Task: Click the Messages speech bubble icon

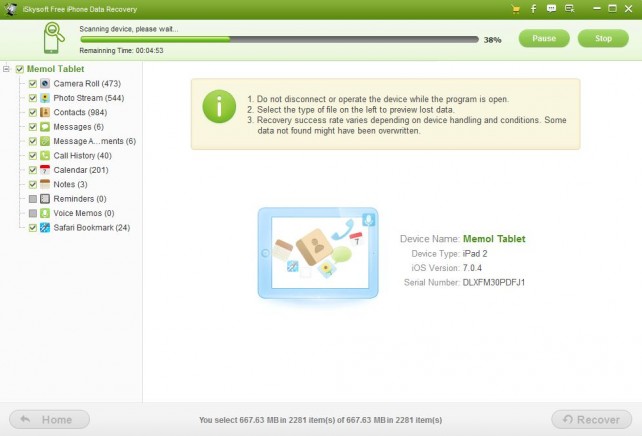Action: [45, 127]
